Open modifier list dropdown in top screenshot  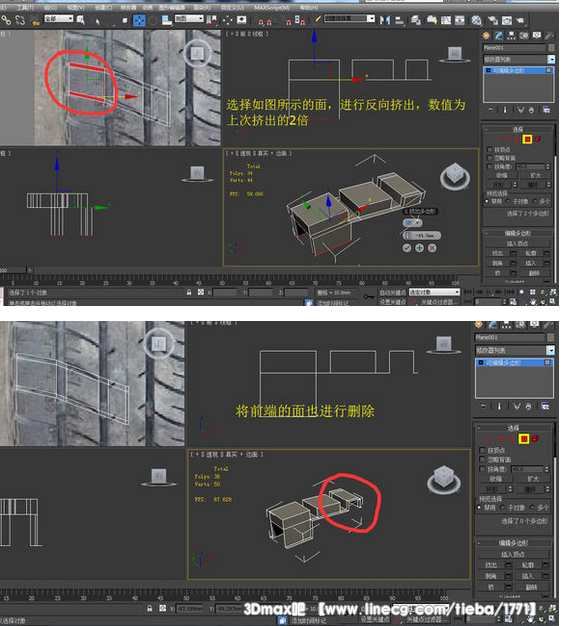519,59
